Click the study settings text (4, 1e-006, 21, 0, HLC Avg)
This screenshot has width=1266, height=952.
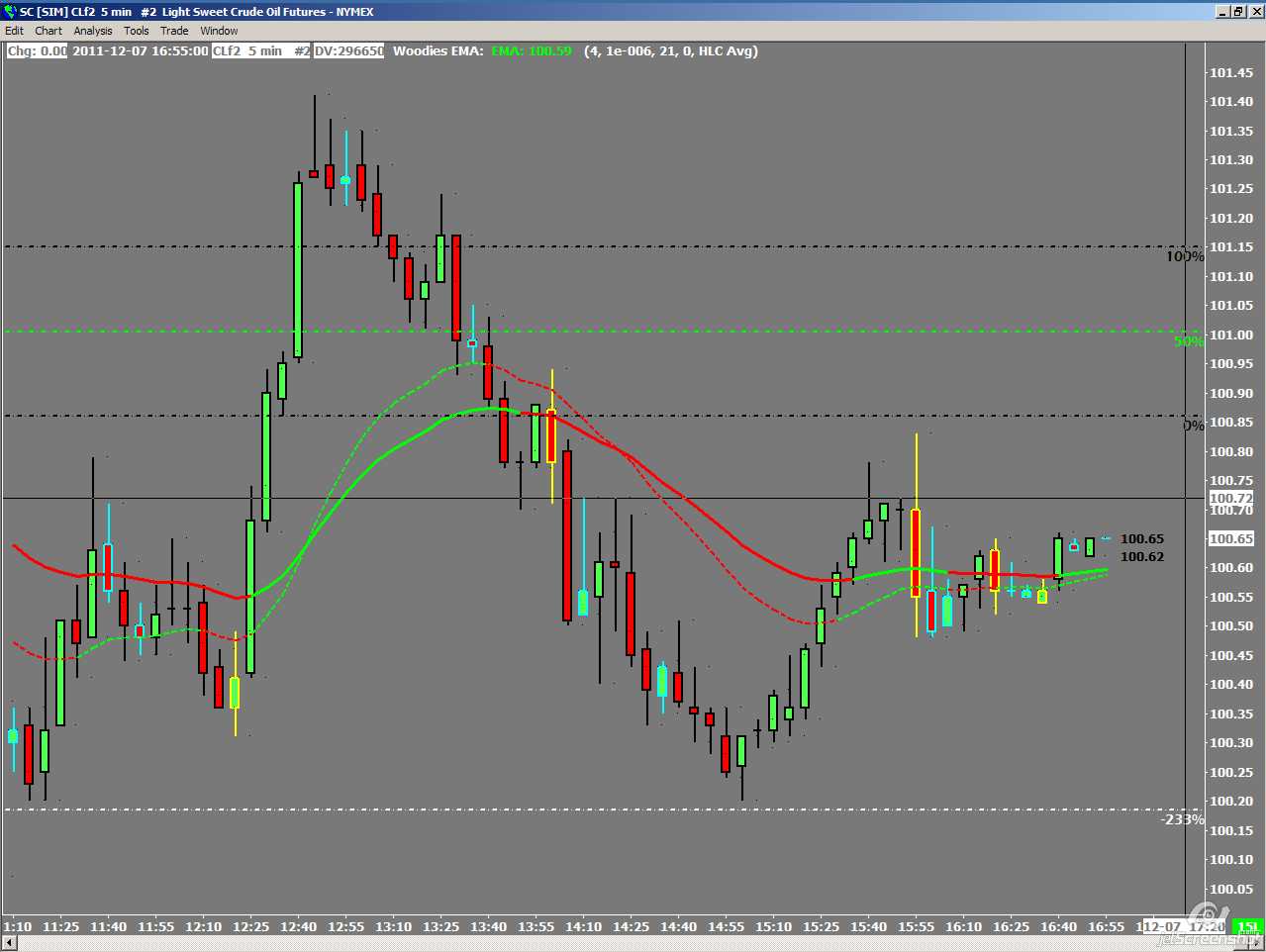671,51
